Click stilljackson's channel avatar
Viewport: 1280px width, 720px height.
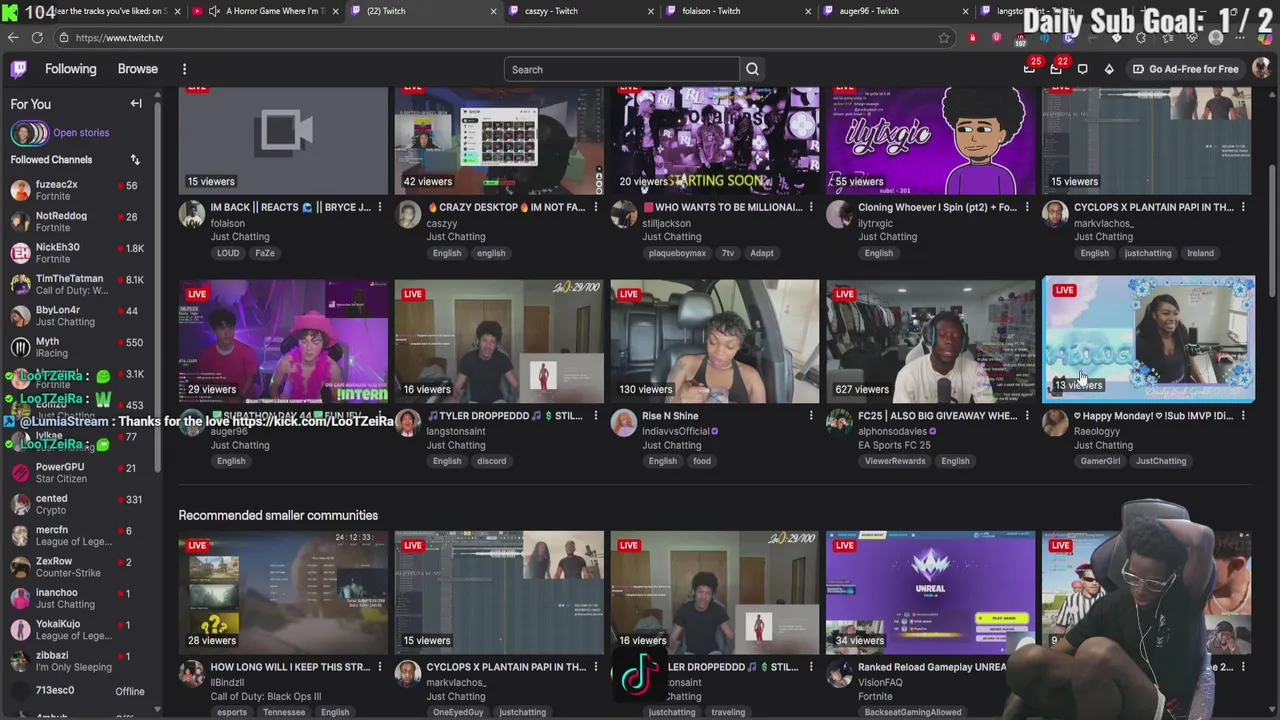[624, 215]
